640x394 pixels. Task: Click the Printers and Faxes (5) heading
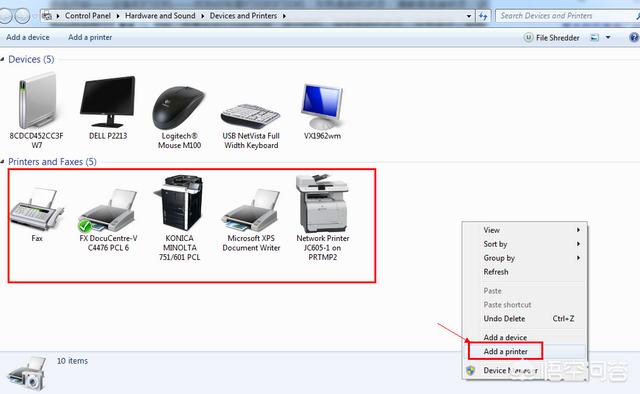pyautogui.click(x=52, y=162)
